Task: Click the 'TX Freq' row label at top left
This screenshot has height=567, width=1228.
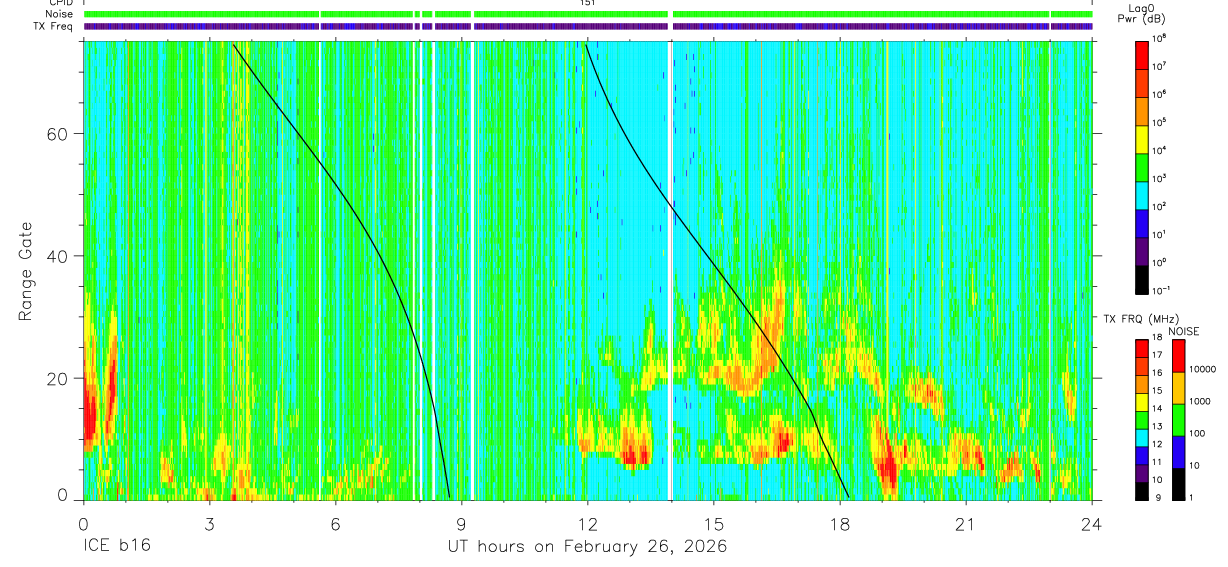Action: [54, 26]
